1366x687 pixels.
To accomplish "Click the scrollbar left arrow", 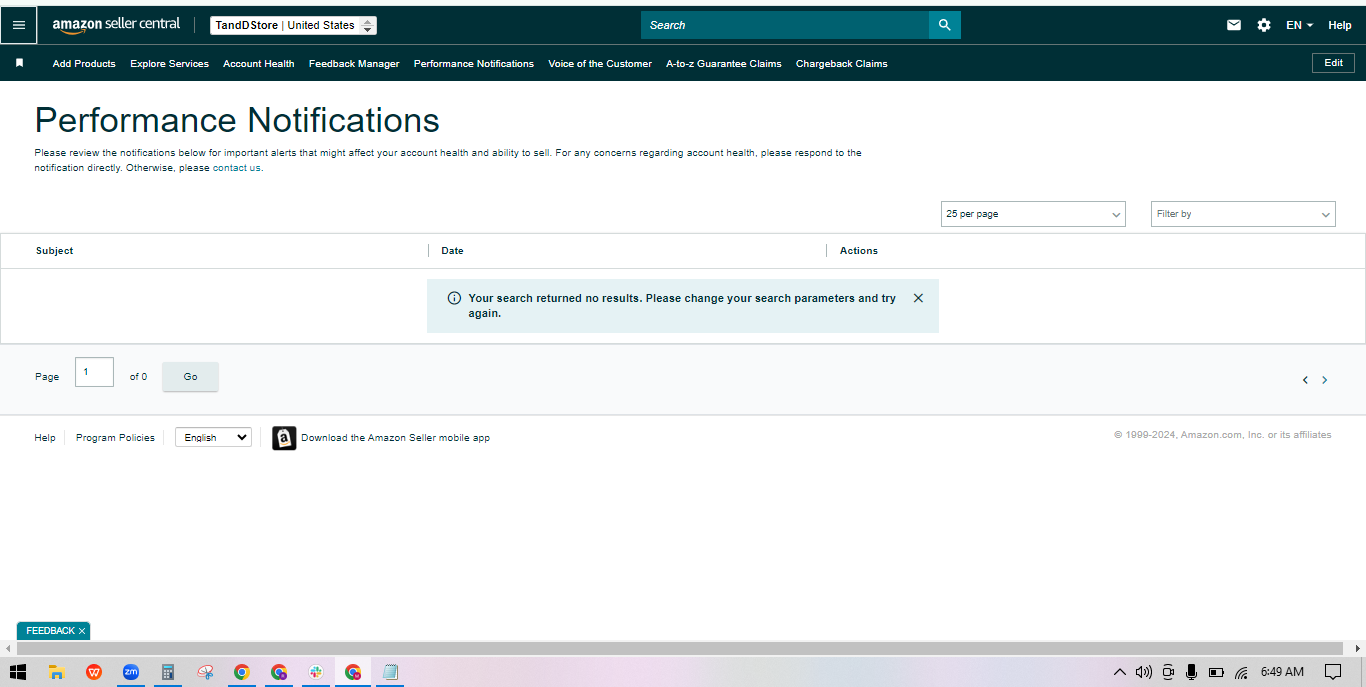I will tap(8, 649).
